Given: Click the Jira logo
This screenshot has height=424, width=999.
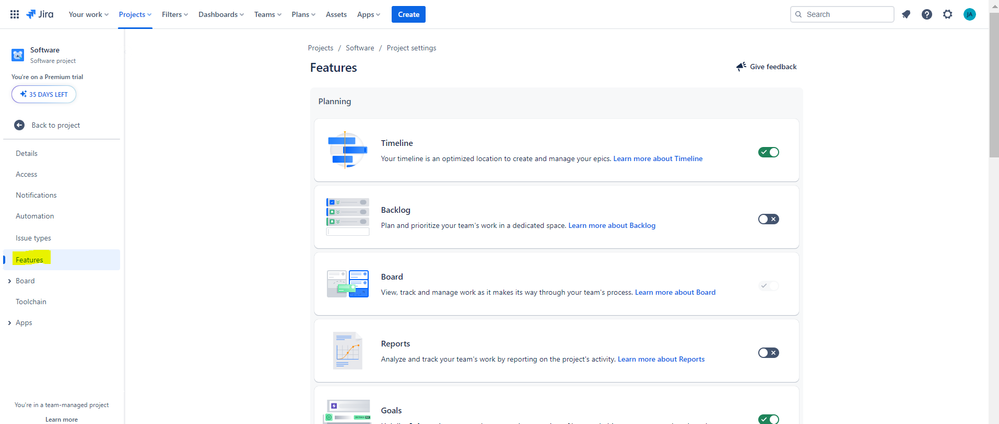Looking at the screenshot, I should 40,14.
